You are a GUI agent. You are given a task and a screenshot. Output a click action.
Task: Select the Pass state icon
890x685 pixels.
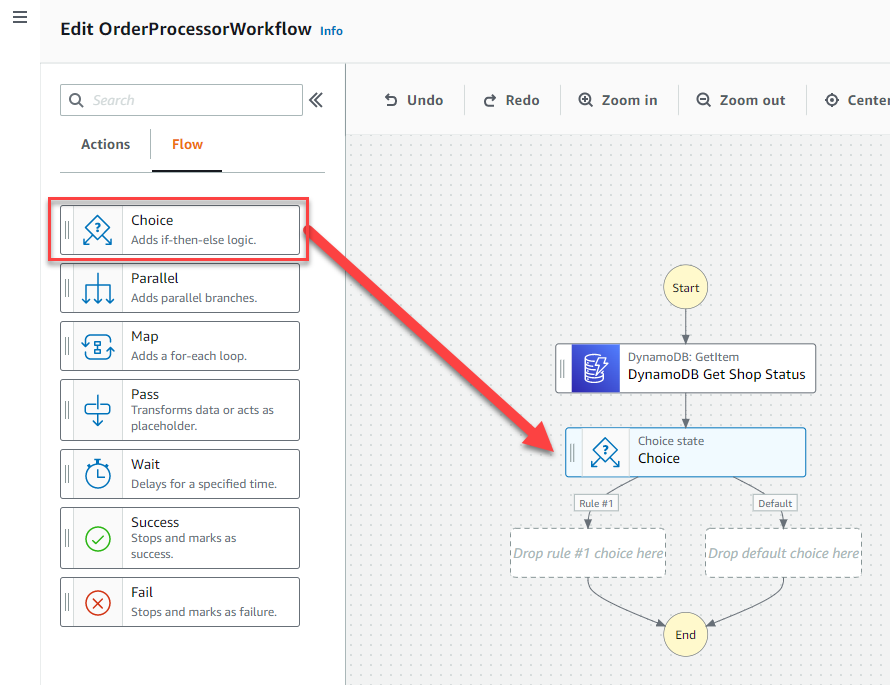(98, 410)
